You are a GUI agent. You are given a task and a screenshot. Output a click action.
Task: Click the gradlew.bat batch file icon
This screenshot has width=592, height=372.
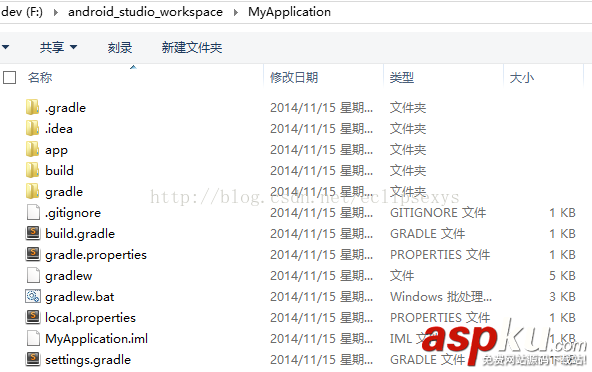(33, 296)
